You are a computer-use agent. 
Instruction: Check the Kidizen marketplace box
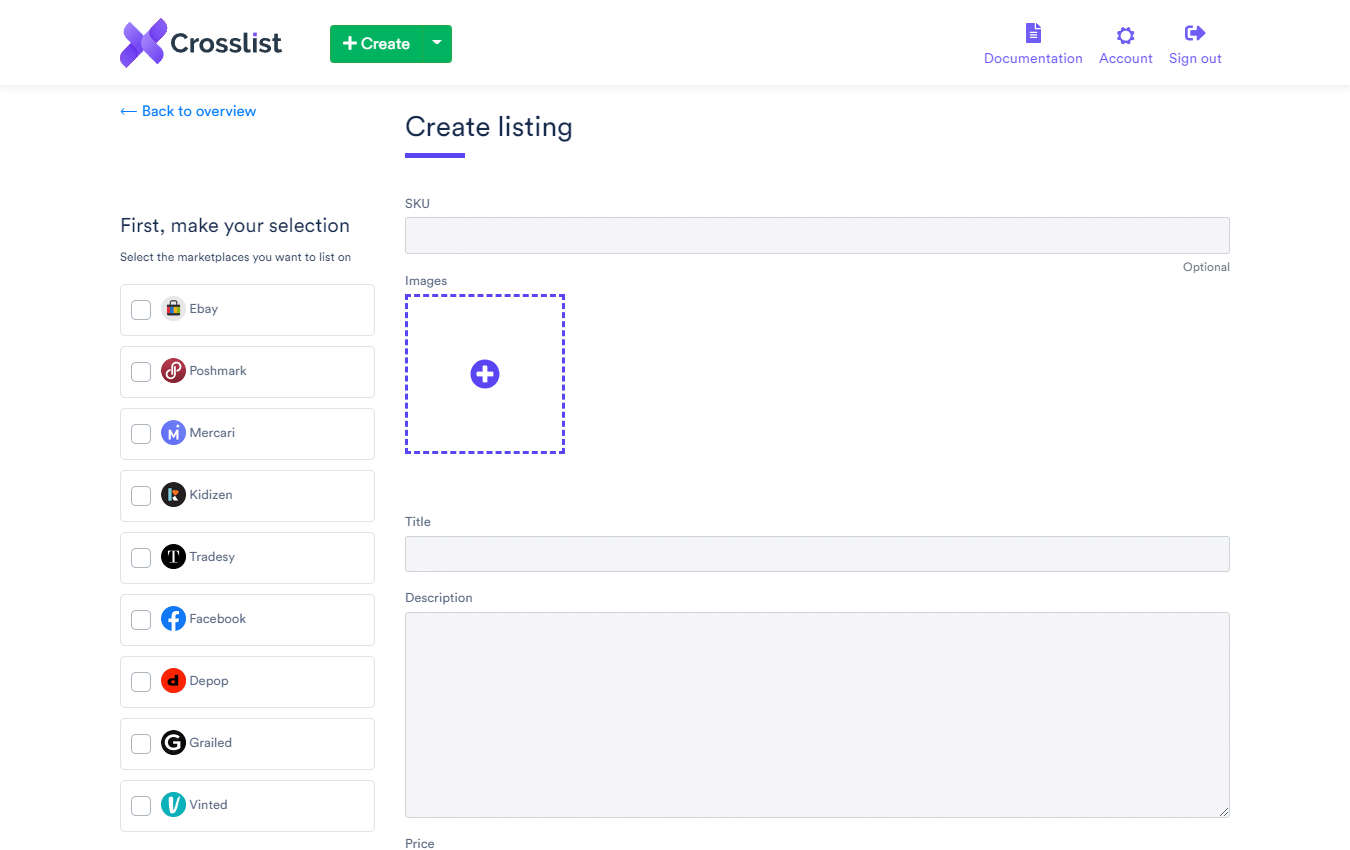(141, 496)
